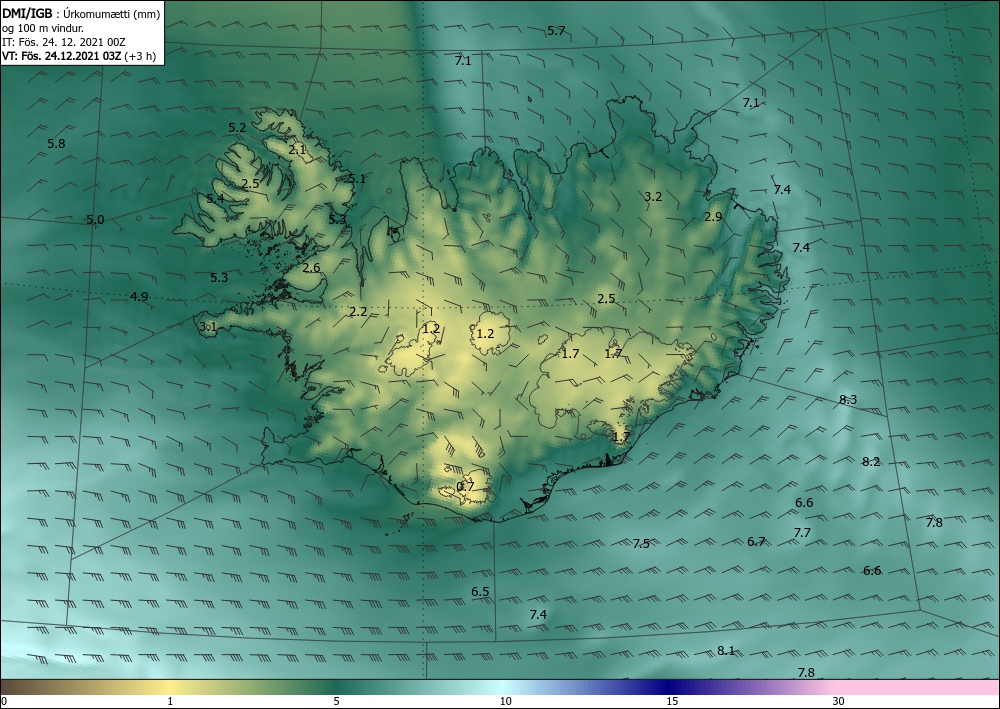
Task: Click the color scale tick label 10
Action: [505, 701]
